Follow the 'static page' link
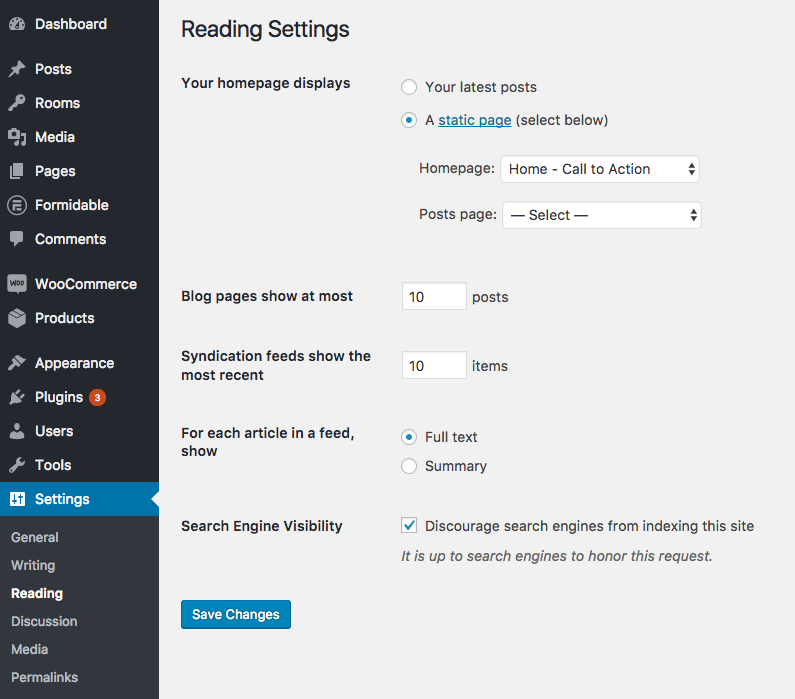This screenshot has width=795, height=699. tap(475, 120)
